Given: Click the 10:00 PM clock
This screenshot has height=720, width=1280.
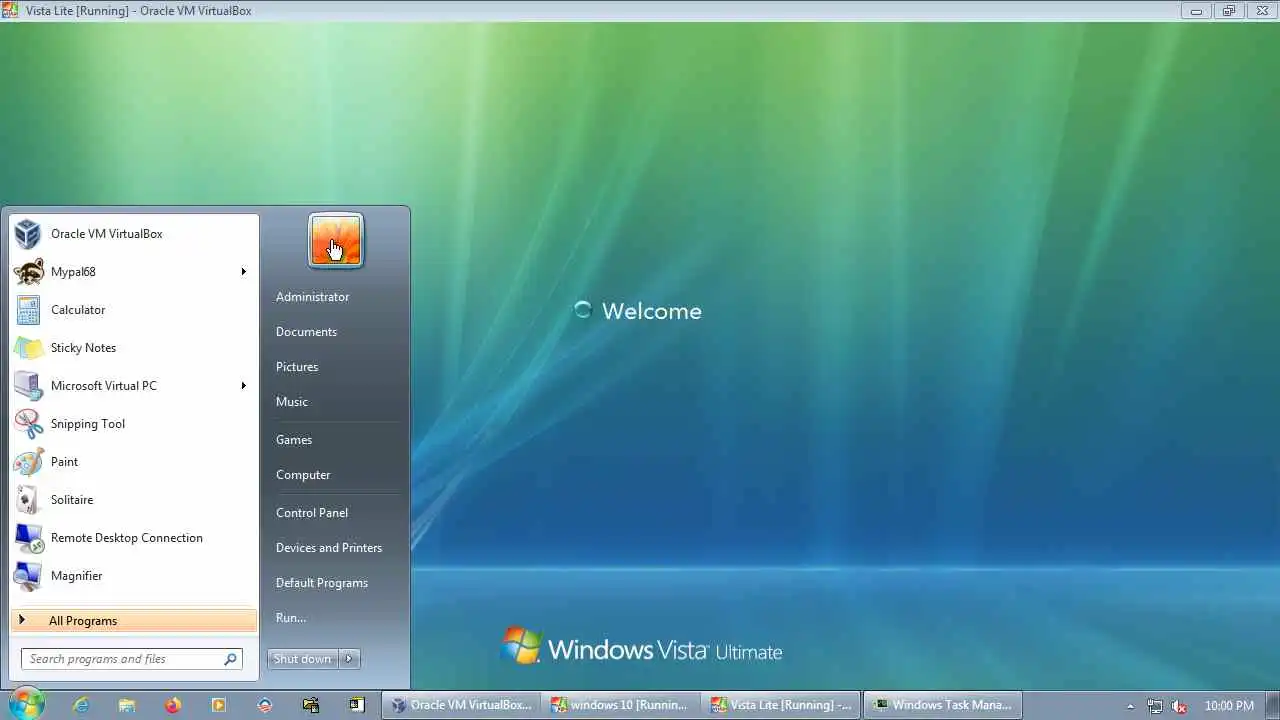Looking at the screenshot, I should point(1229,706).
